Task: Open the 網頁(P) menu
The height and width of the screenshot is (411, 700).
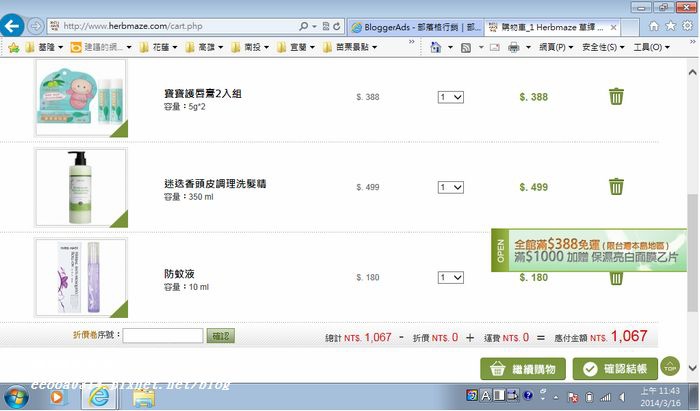Action: pos(555,47)
